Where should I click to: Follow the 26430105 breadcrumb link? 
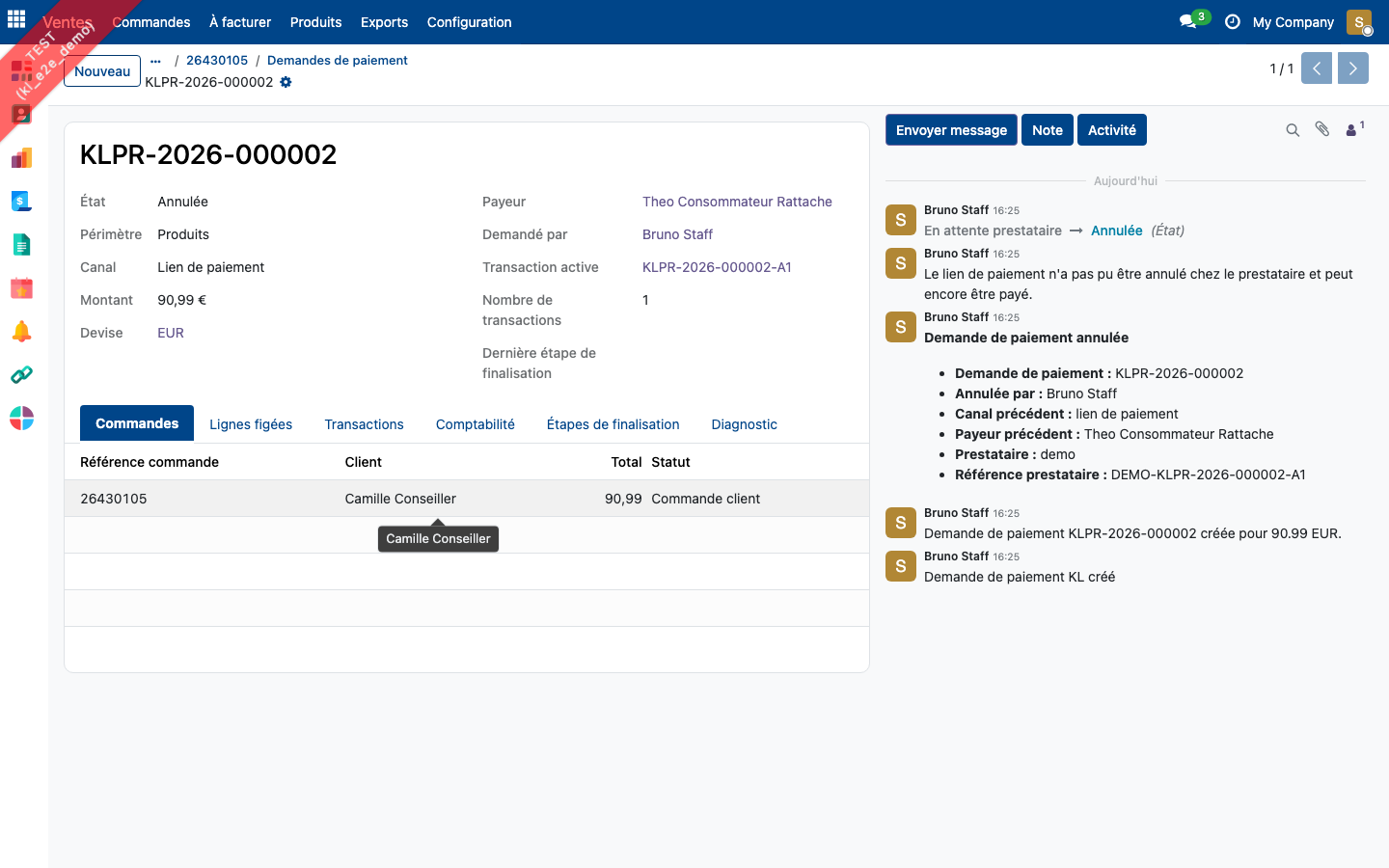coord(217,60)
